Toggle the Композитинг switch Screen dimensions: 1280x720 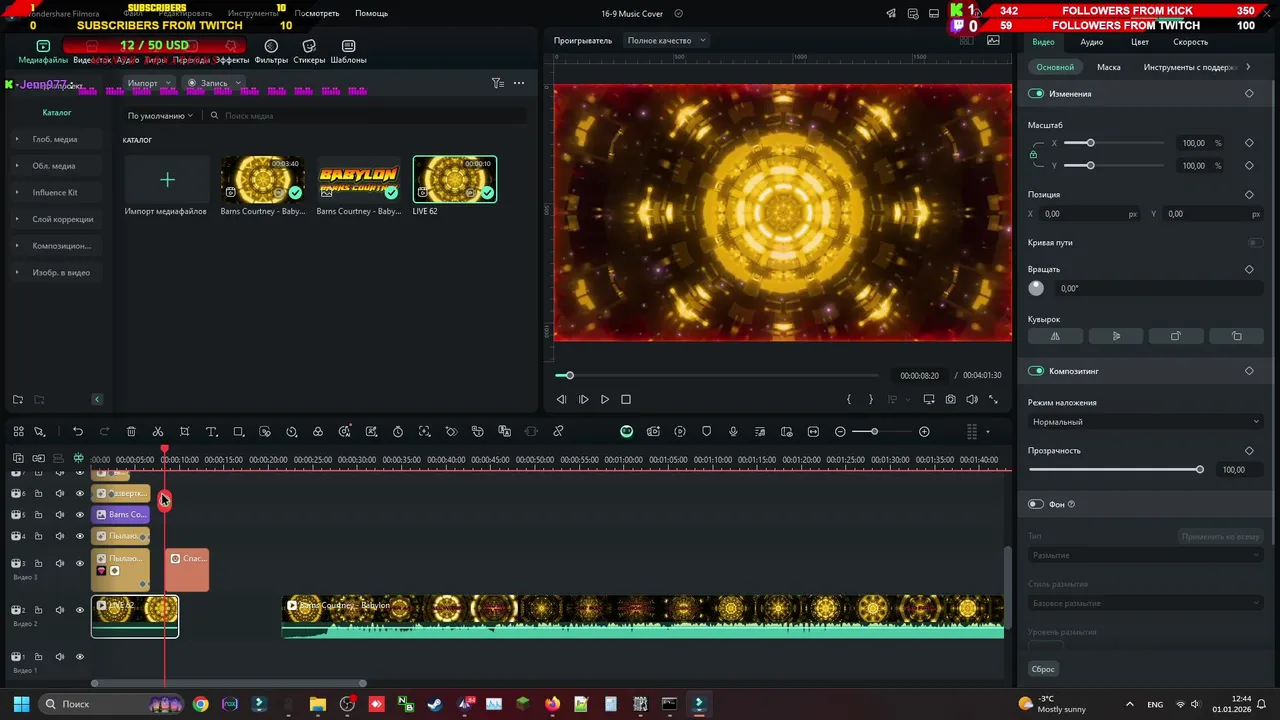click(1036, 371)
